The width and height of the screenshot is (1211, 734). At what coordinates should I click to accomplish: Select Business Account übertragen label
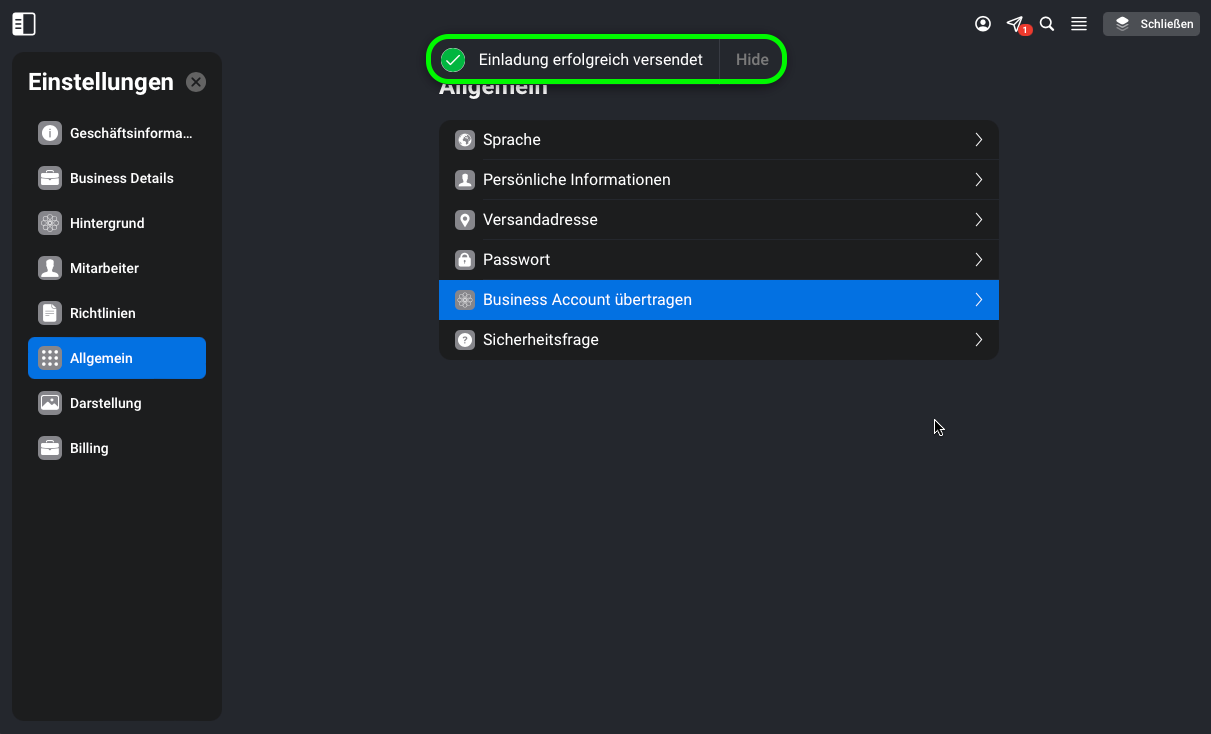(587, 300)
